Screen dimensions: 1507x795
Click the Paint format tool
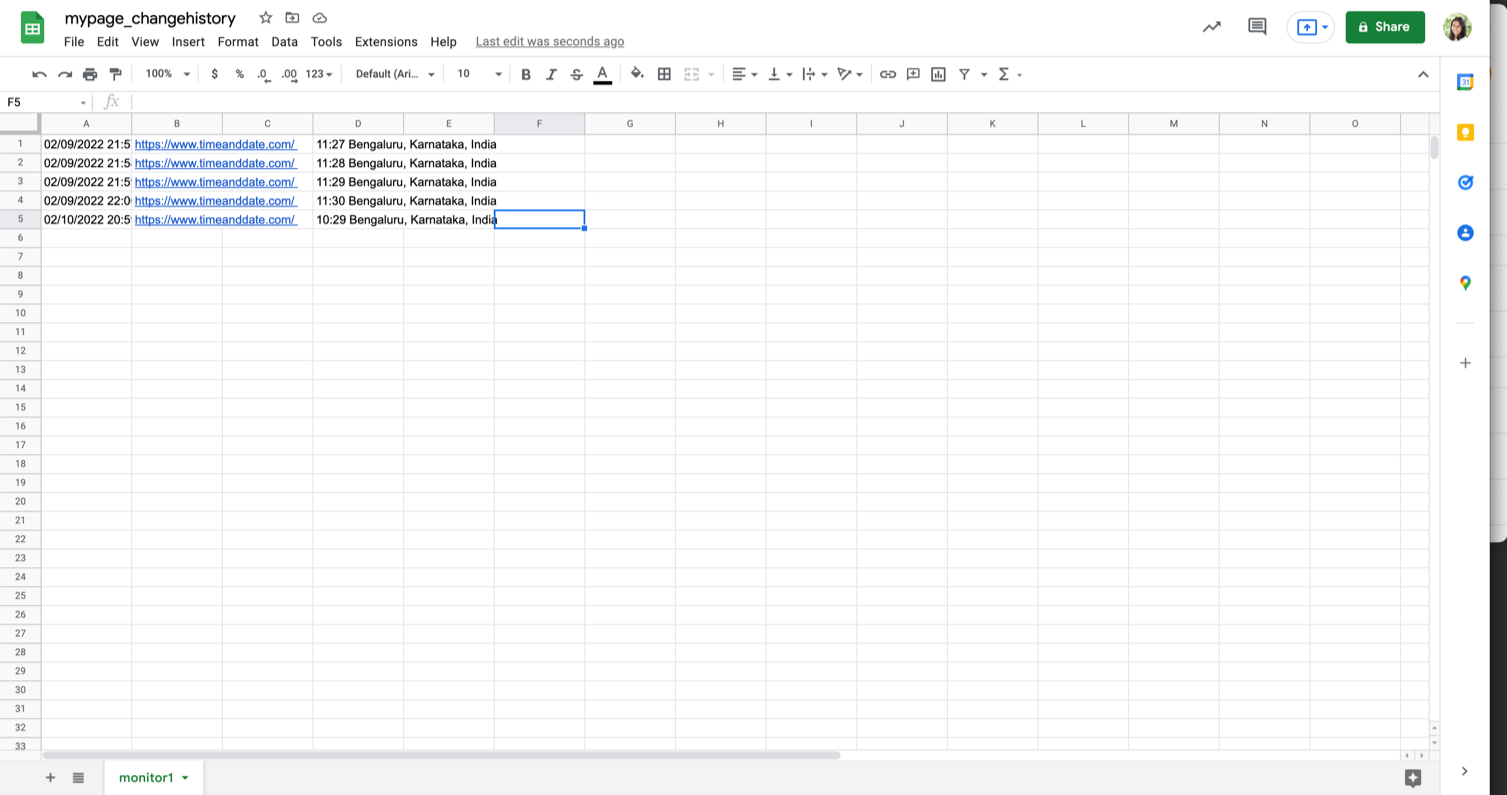(115, 74)
